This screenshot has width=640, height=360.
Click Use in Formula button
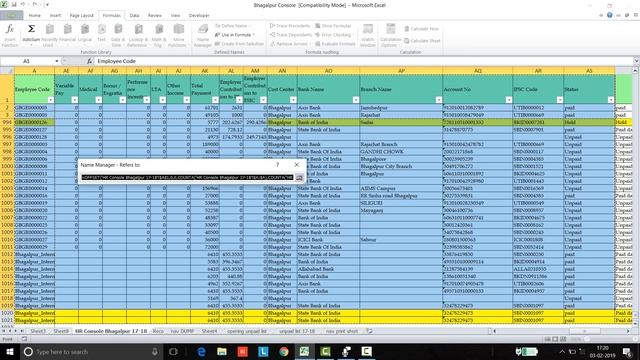(x=234, y=35)
